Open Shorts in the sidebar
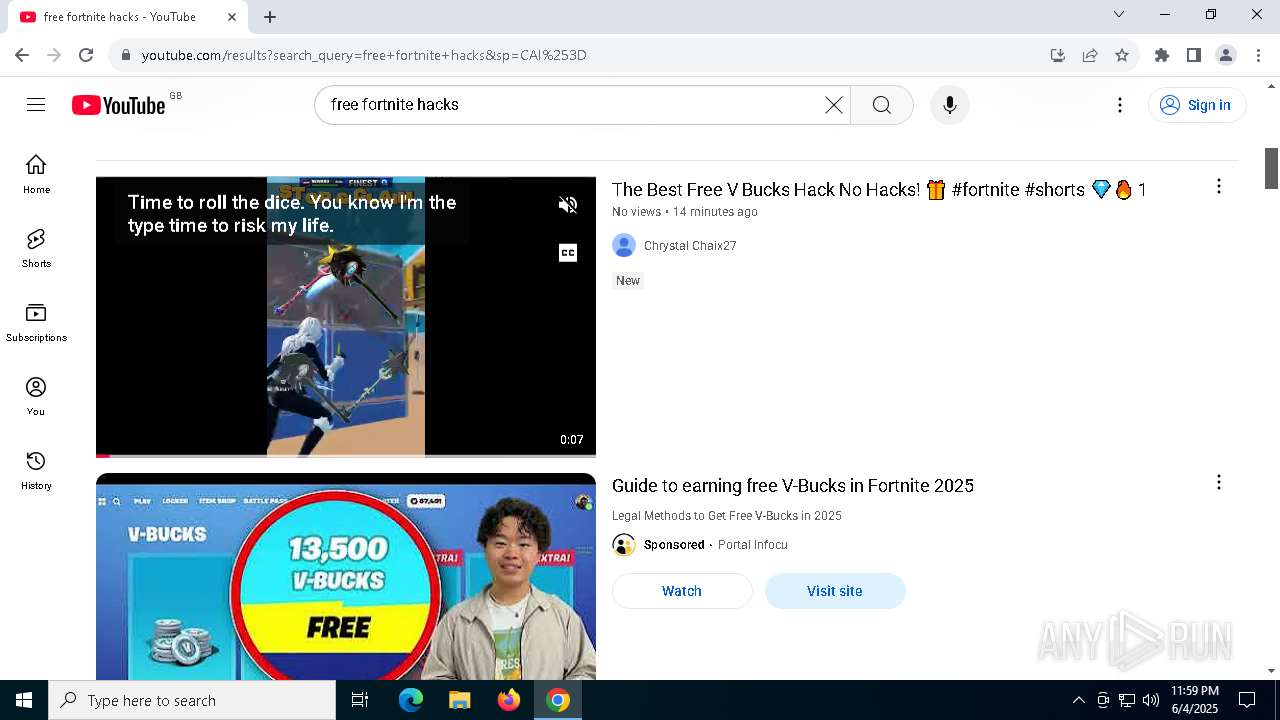The image size is (1280, 720). [x=36, y=248]
